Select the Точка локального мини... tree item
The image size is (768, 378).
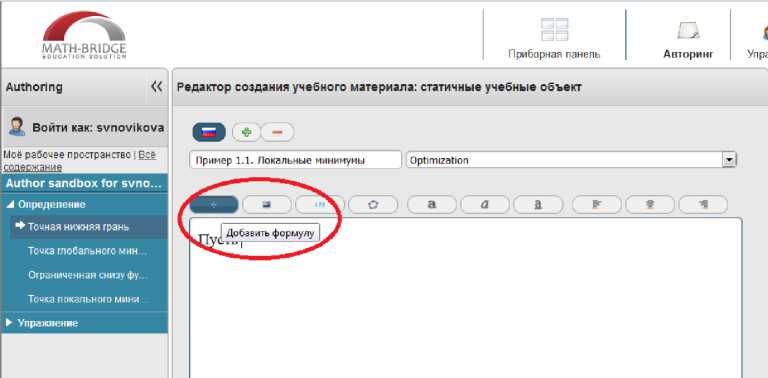89,299
